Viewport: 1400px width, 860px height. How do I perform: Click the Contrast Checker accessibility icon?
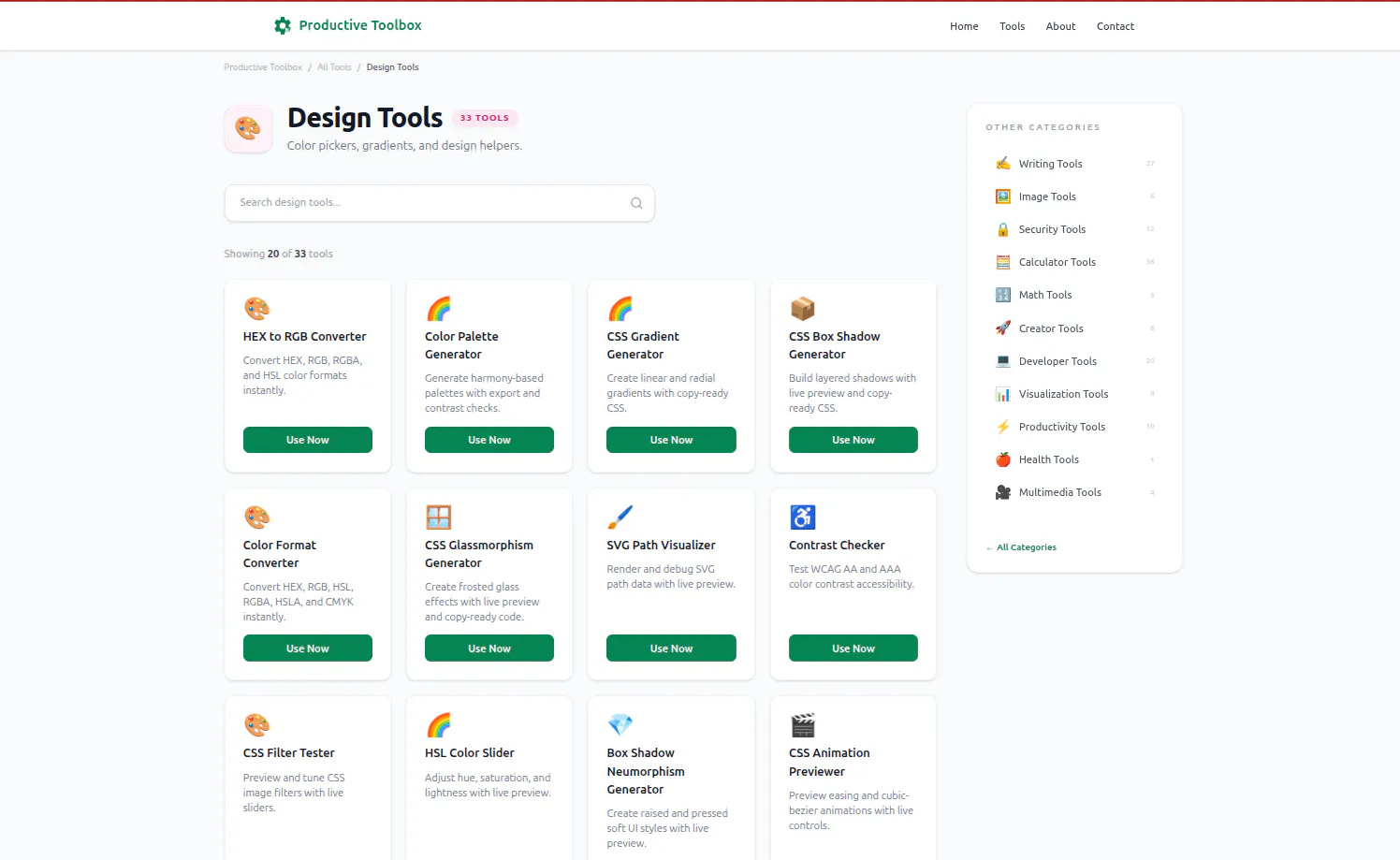pyautogui.click(x=802, y=517)
